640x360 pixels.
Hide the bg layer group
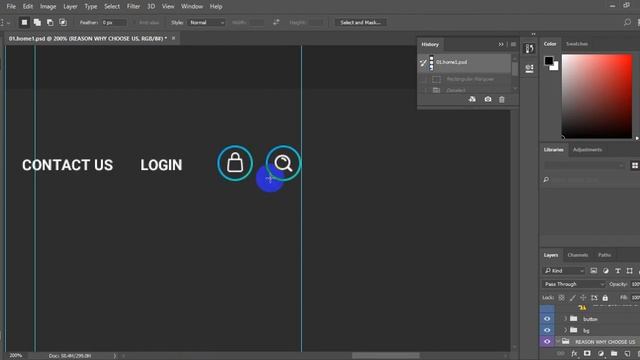[547, 330]
